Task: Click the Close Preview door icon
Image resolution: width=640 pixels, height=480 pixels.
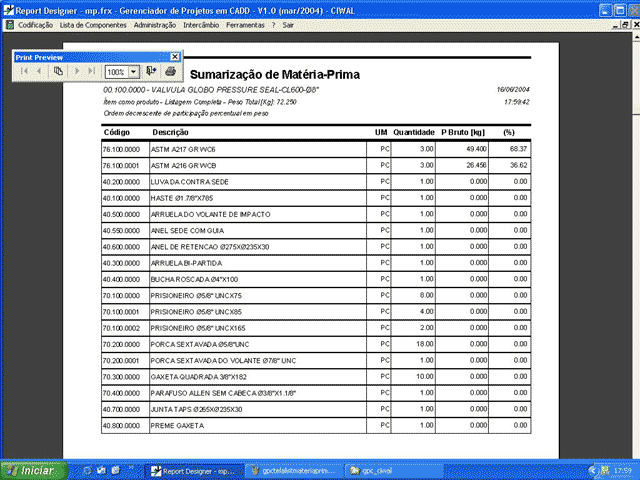Action: 151,72
